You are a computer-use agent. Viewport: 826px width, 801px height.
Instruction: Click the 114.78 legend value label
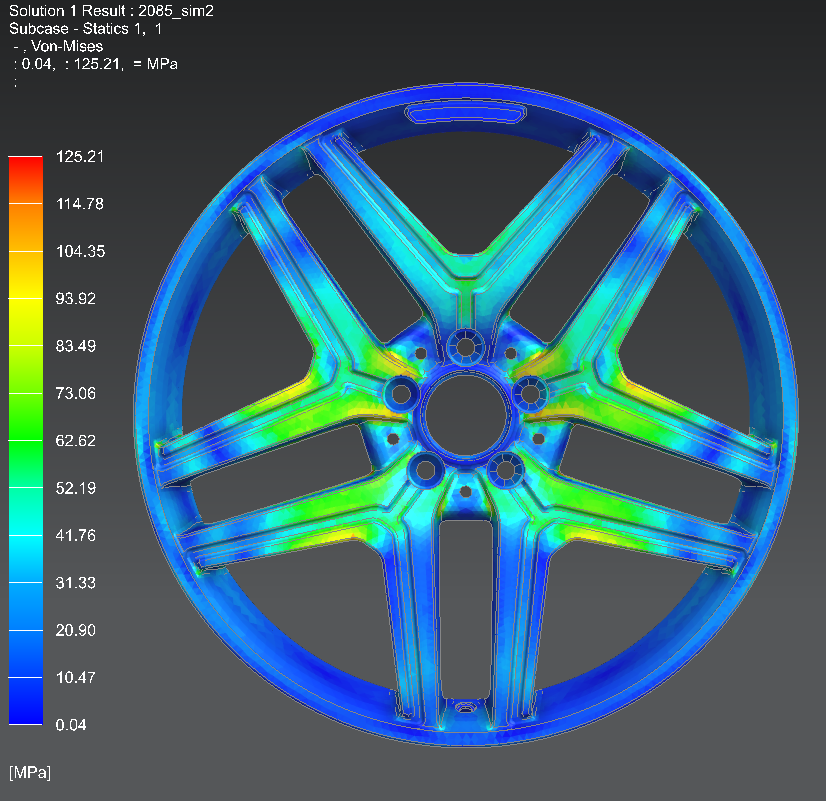pos(82,204)
